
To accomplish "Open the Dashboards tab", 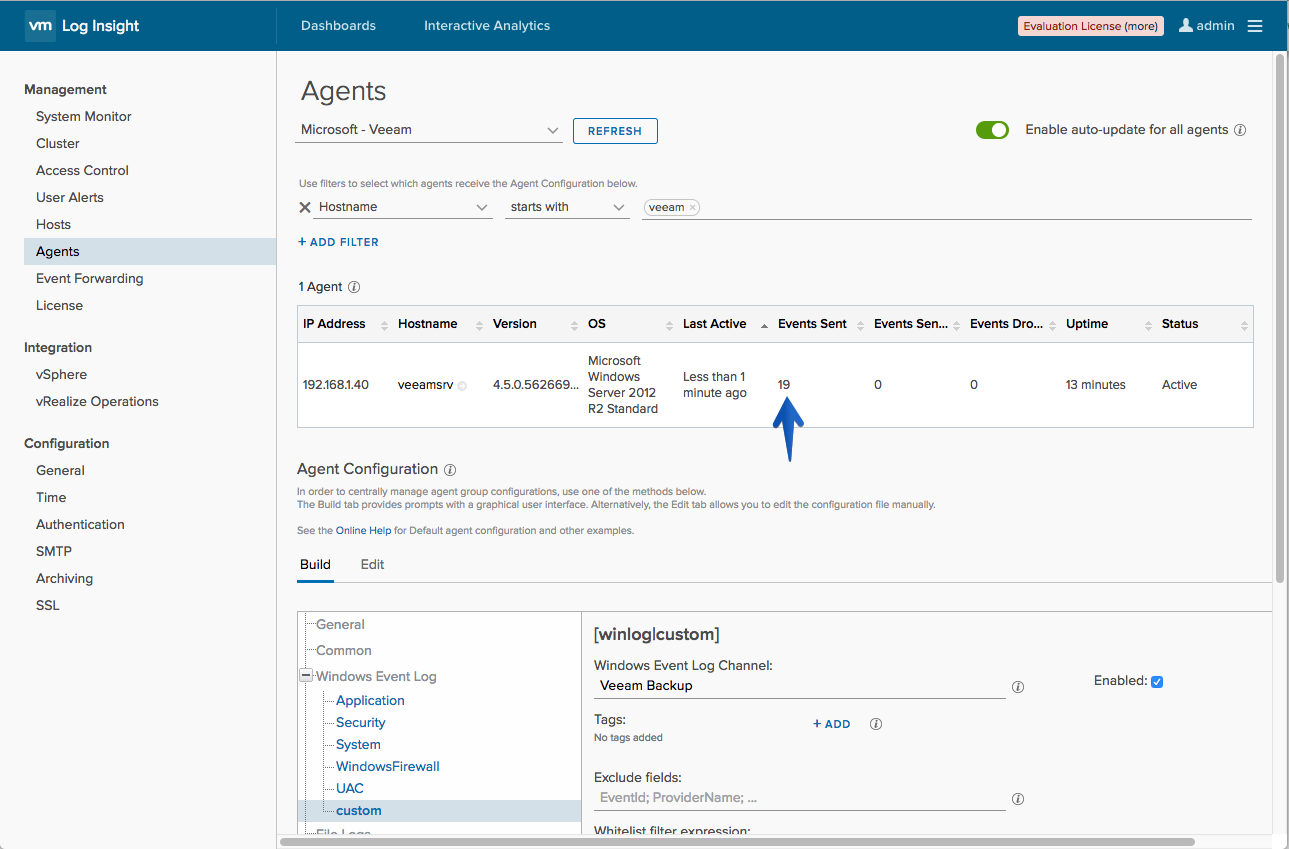I will 338,26.
